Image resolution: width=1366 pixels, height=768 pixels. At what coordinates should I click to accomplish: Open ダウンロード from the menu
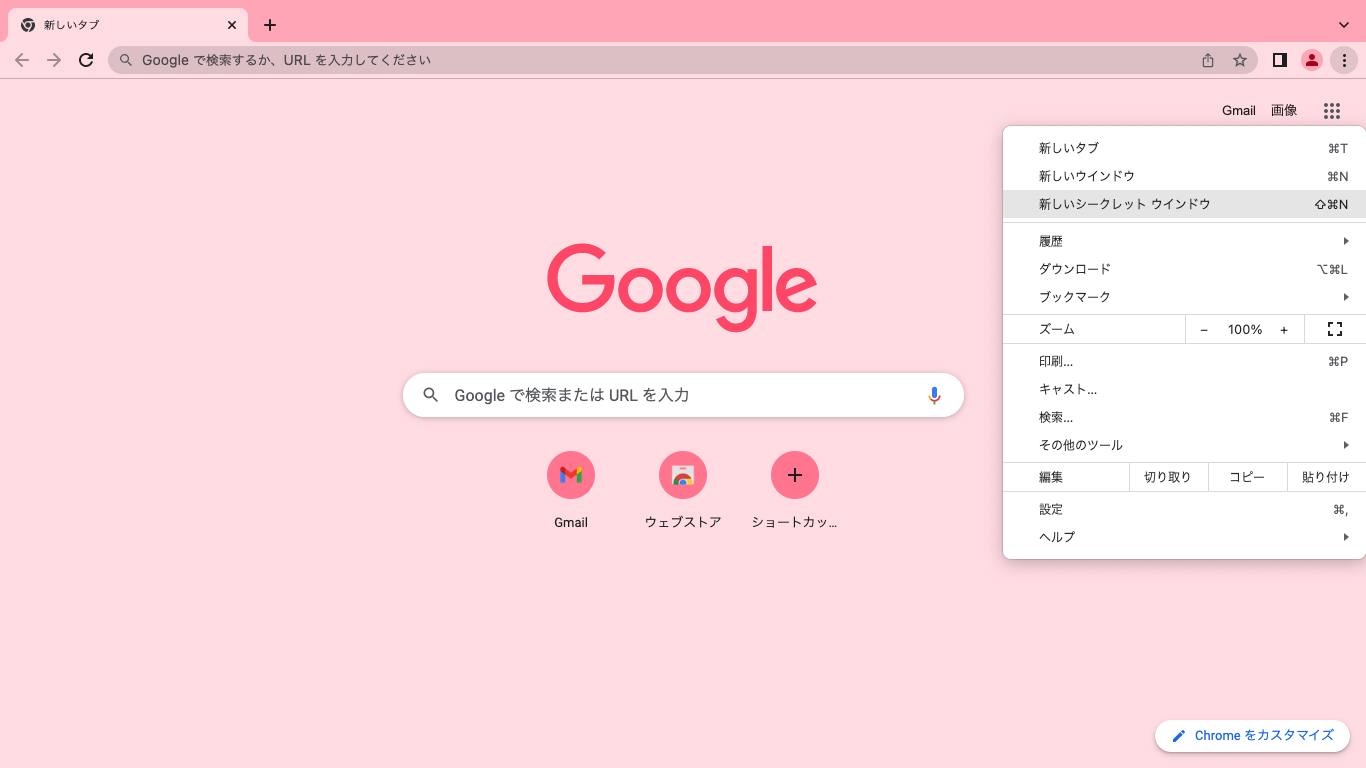[x=1184, y=269]
